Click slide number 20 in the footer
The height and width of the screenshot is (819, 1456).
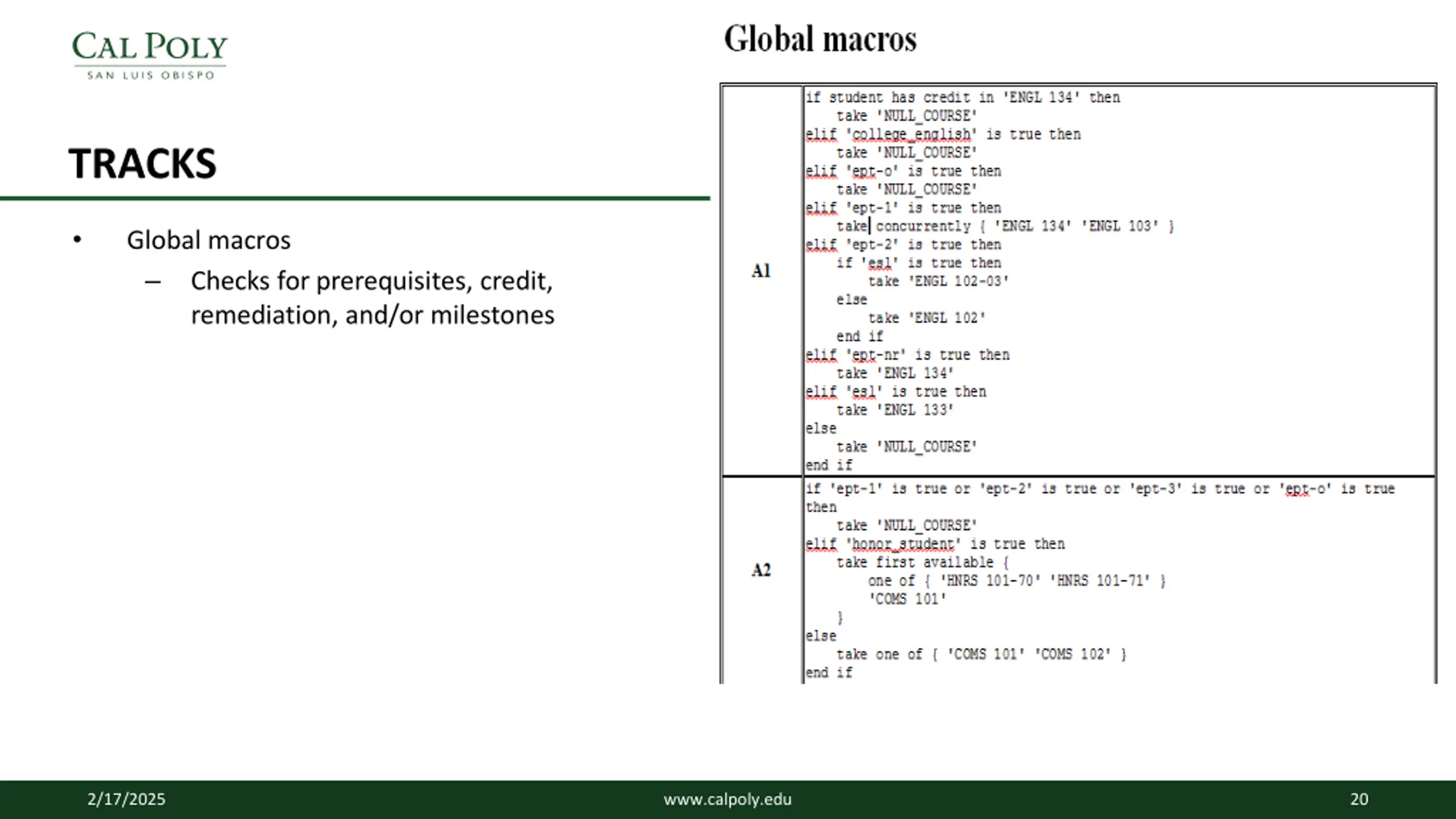pos(1359,799)
